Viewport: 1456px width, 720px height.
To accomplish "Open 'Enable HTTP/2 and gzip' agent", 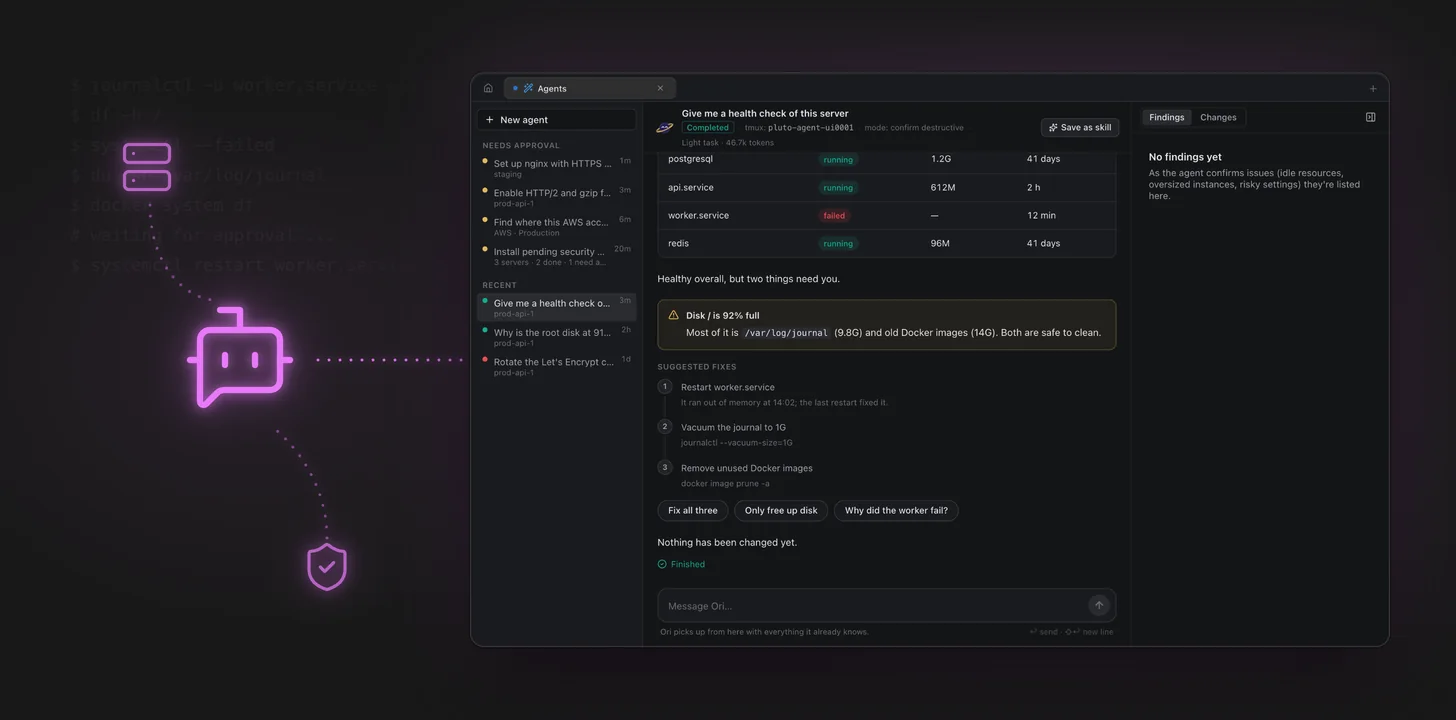I will click(x=556, y=197).
